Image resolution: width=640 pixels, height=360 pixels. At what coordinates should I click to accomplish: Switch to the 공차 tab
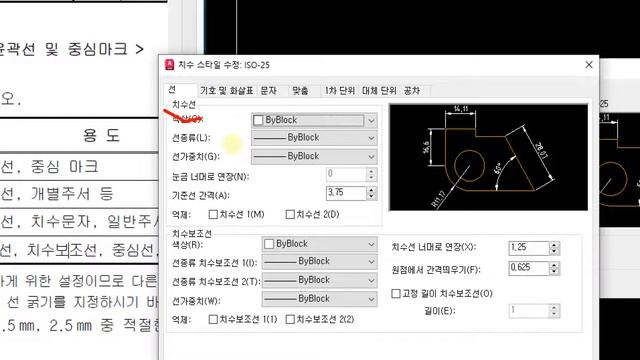pos(411,91)
